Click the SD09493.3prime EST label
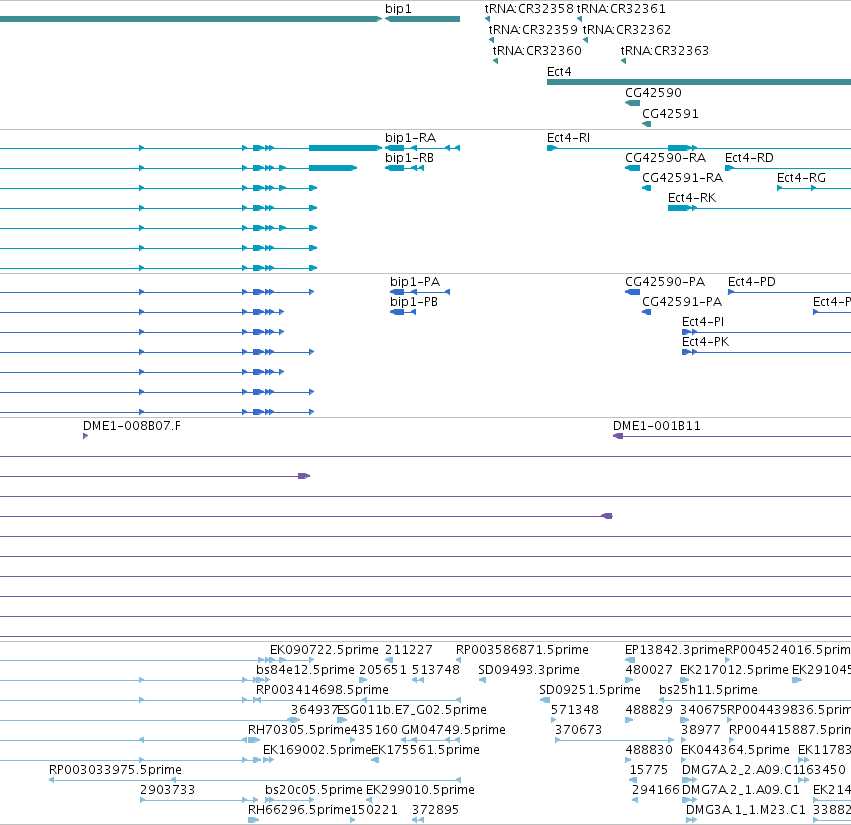 (x=529, y=670)
